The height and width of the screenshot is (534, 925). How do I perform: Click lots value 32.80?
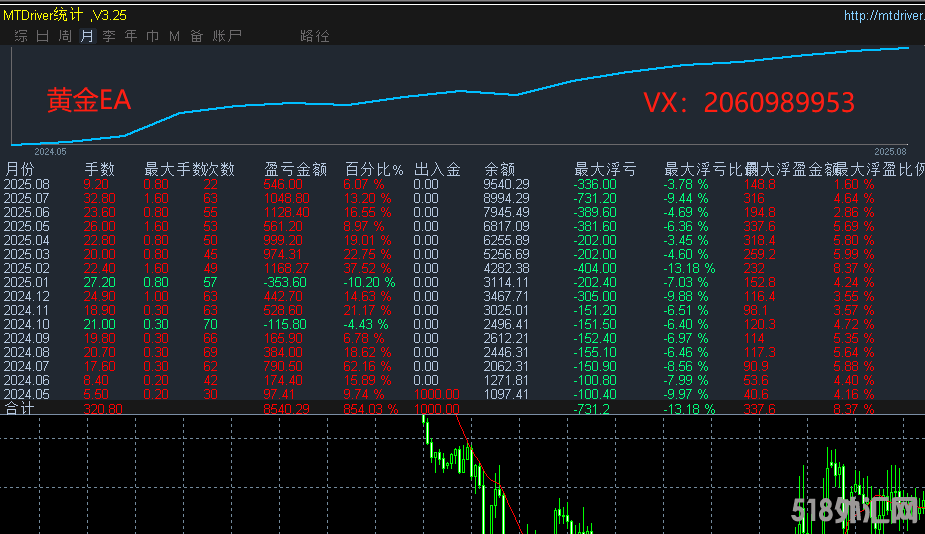click(99, 198)
